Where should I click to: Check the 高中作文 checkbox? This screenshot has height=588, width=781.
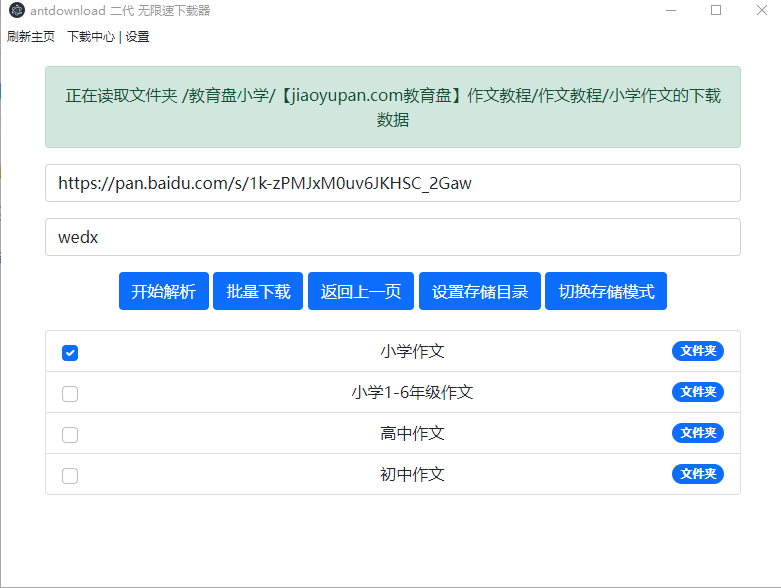70,435
